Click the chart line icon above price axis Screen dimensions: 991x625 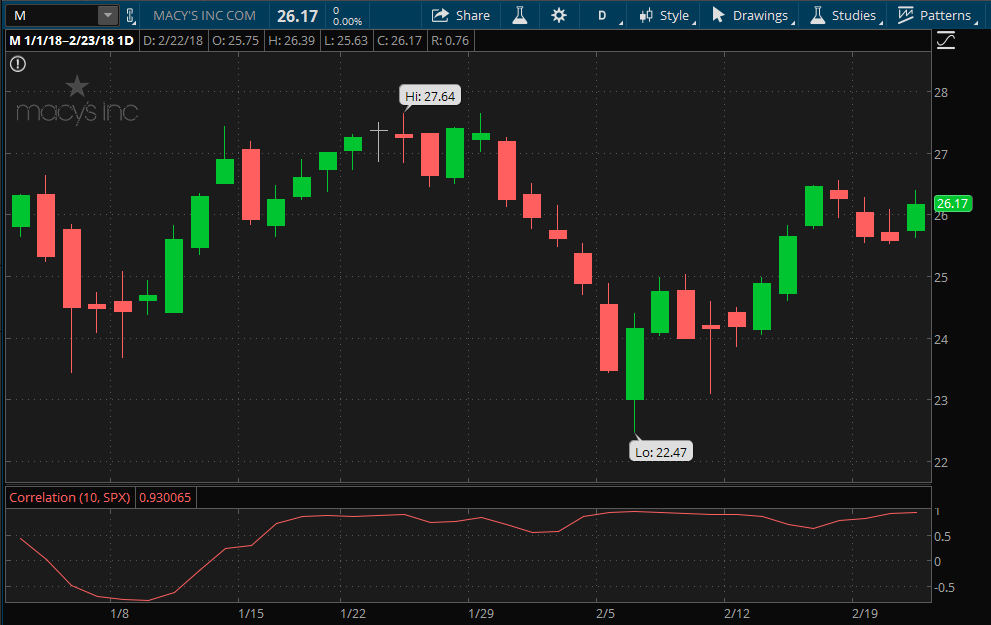point(946,41)
